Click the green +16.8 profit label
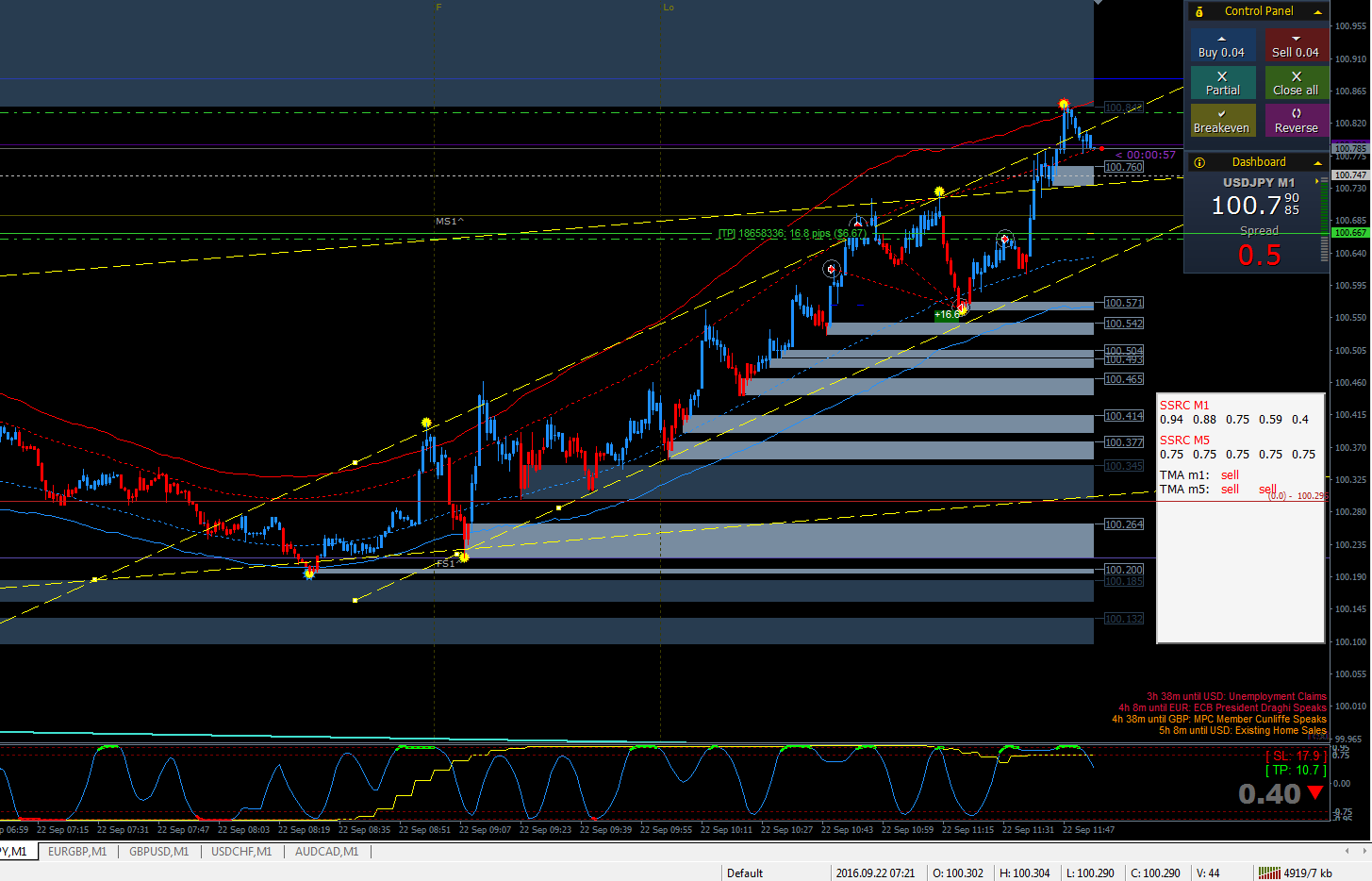 coord(947,314)
